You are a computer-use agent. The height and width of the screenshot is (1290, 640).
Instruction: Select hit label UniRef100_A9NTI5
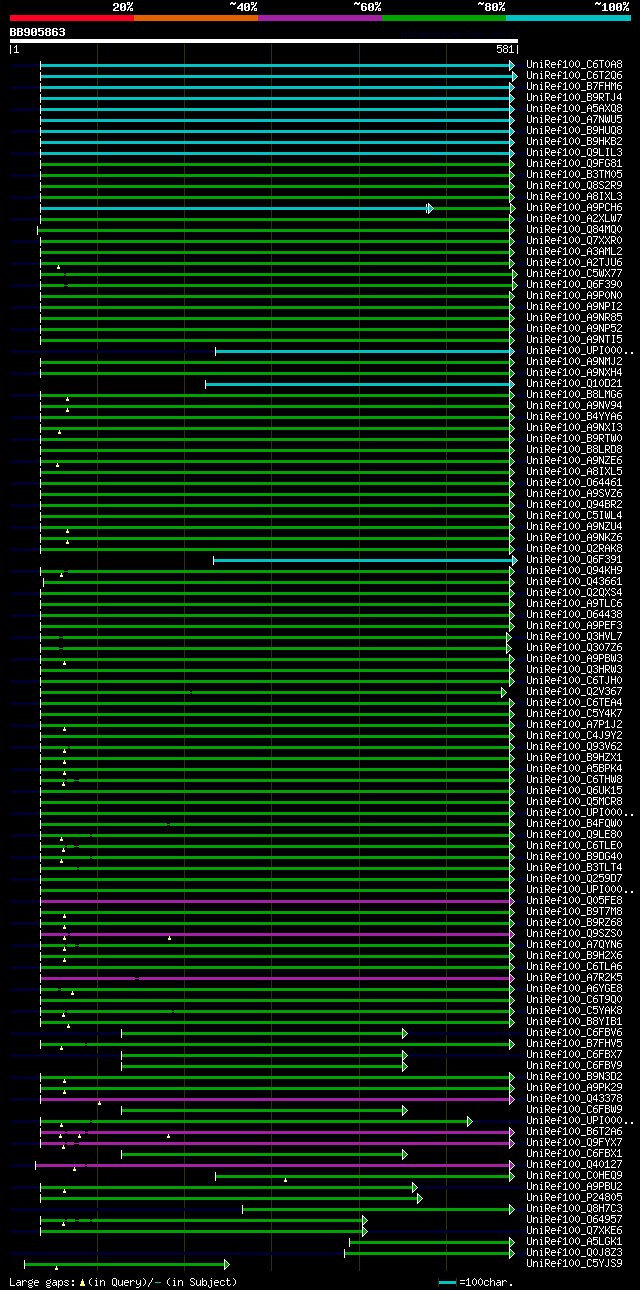[574, 339]
